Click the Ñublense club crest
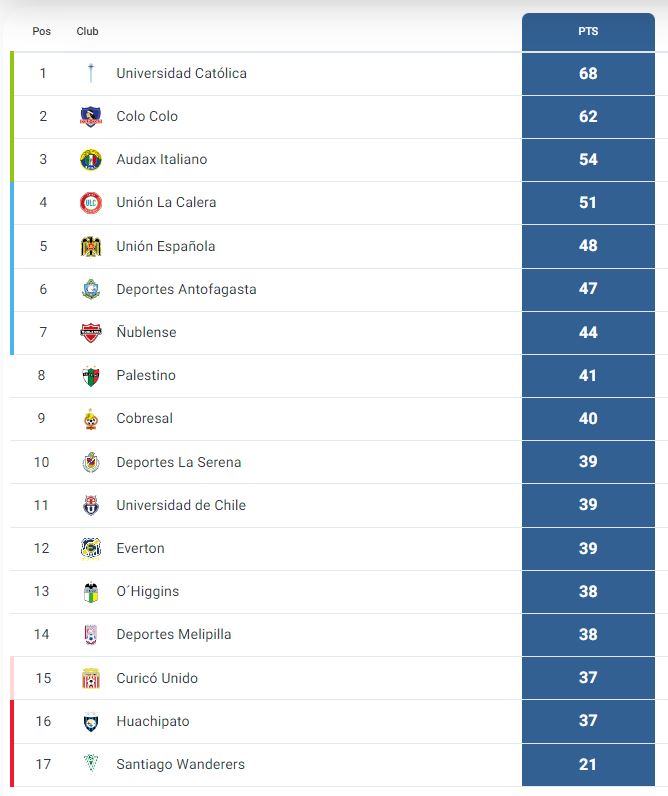The width and height of the screenshot is (668, 796). click(91, 333)
